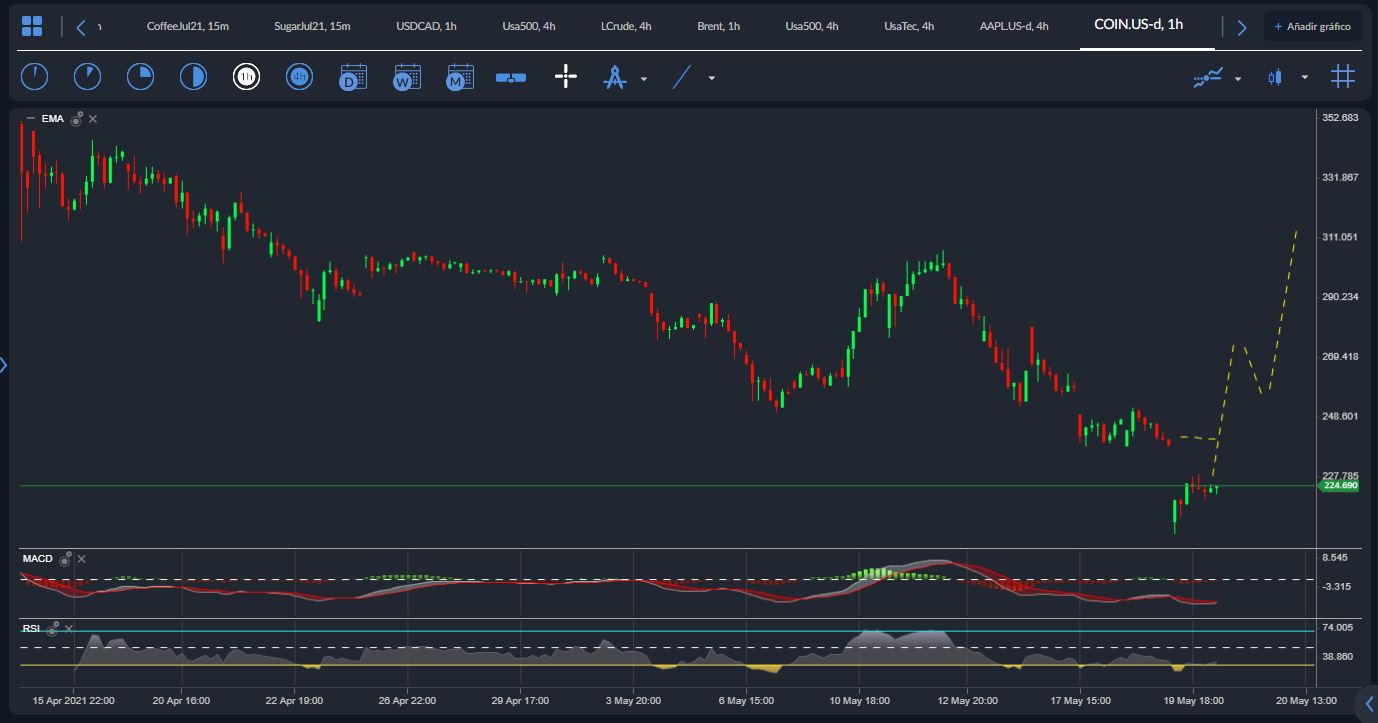Screen dimensions: 1378x723
Task: Remove the MACD indicator with its X
Action: 81,559
